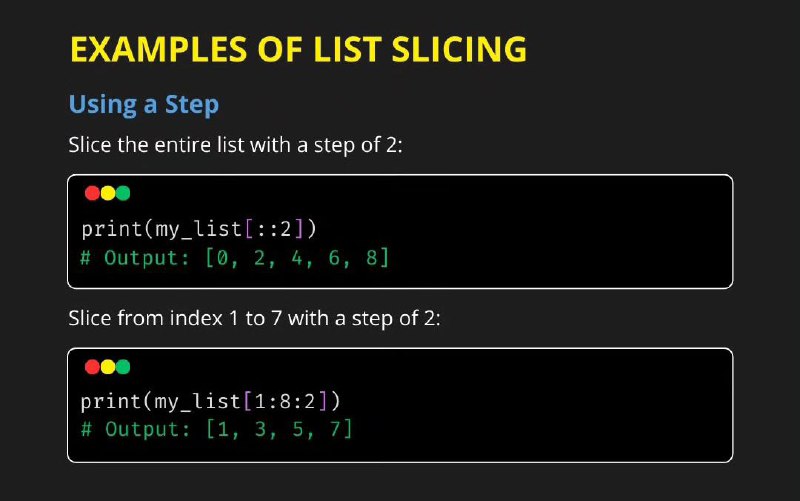Click the 'Using a Step' subheading

coord(144,105)
